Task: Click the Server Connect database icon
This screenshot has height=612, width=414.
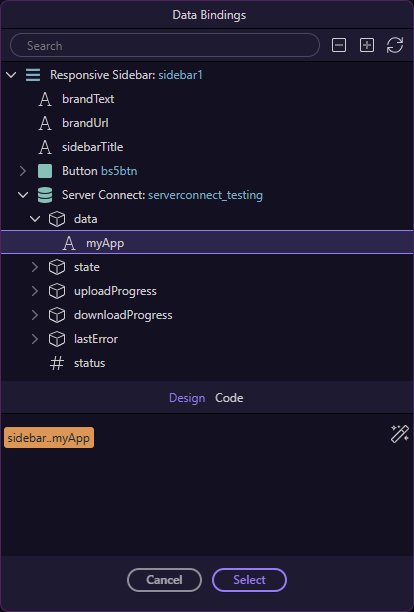Action: (x=45, y=195)
